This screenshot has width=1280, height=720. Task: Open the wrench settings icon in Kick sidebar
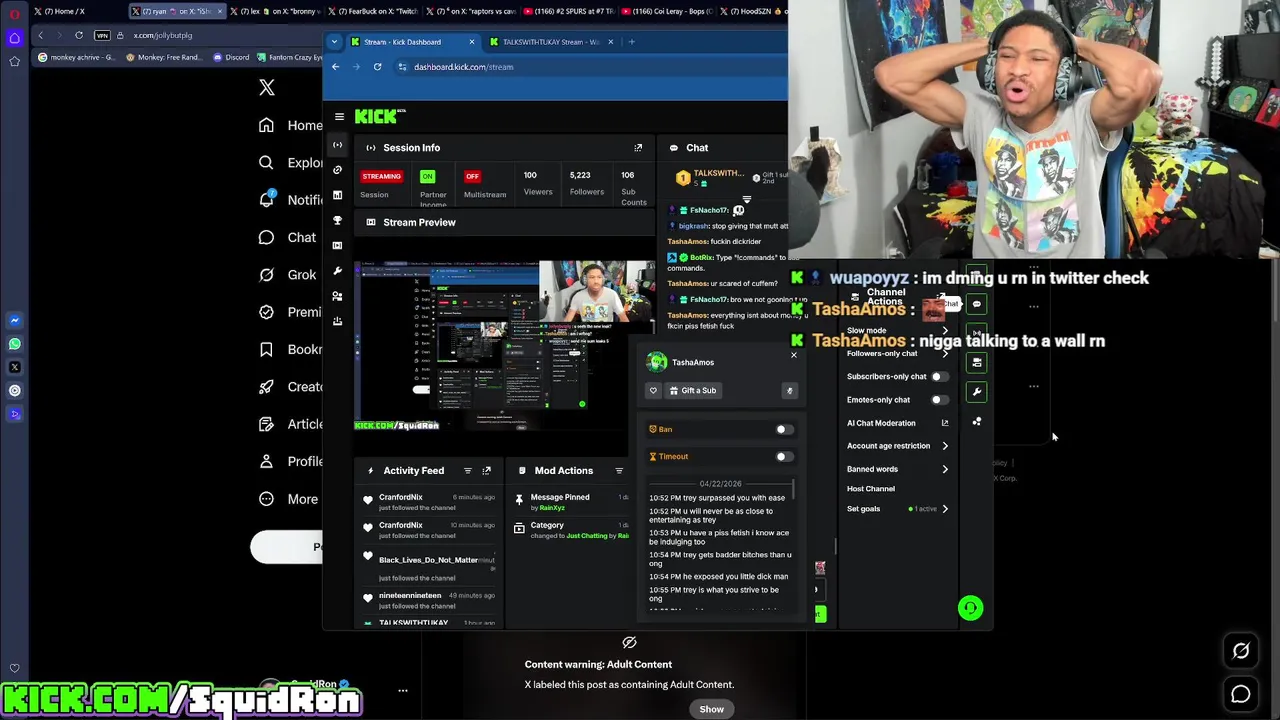tap(337, 271)
